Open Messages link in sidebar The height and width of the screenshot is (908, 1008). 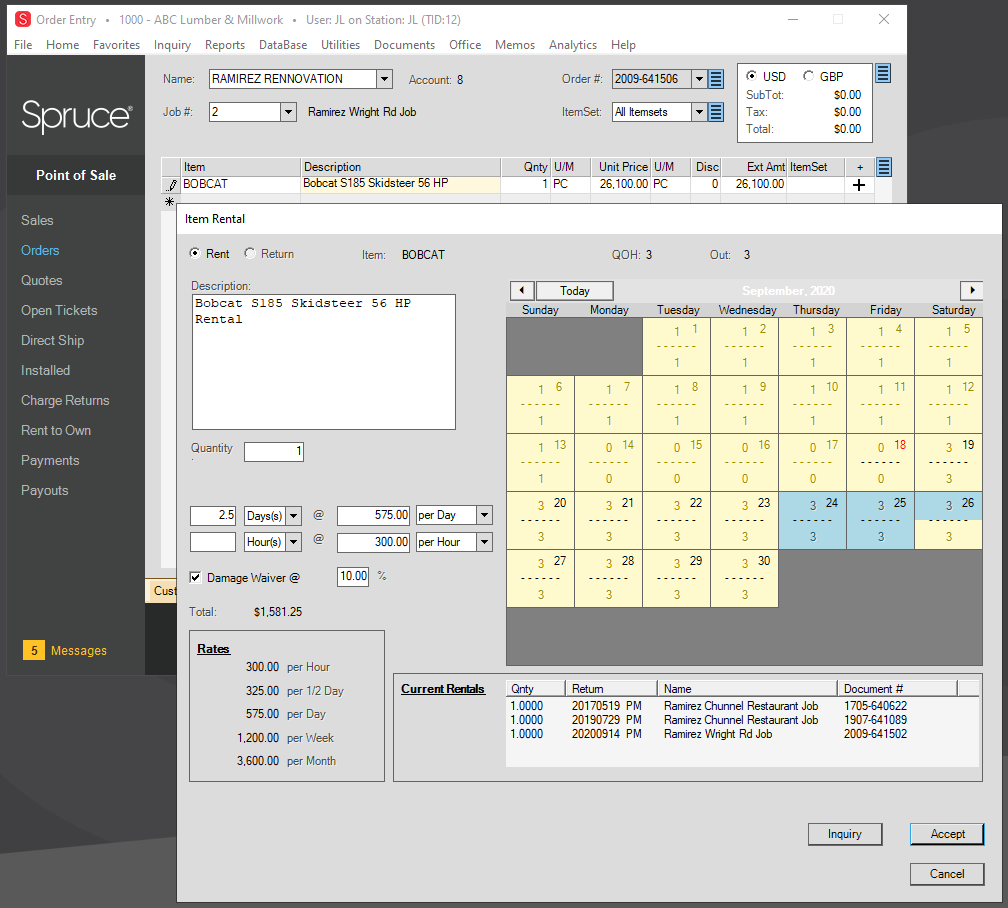pyautogui.click(x=79, y=651)
